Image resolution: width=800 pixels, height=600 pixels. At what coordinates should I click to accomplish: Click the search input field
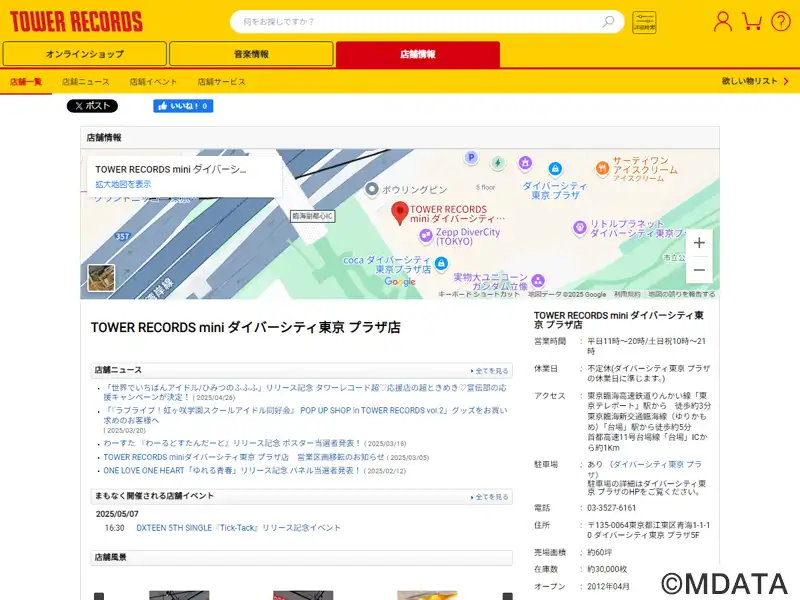click(427, 21)
